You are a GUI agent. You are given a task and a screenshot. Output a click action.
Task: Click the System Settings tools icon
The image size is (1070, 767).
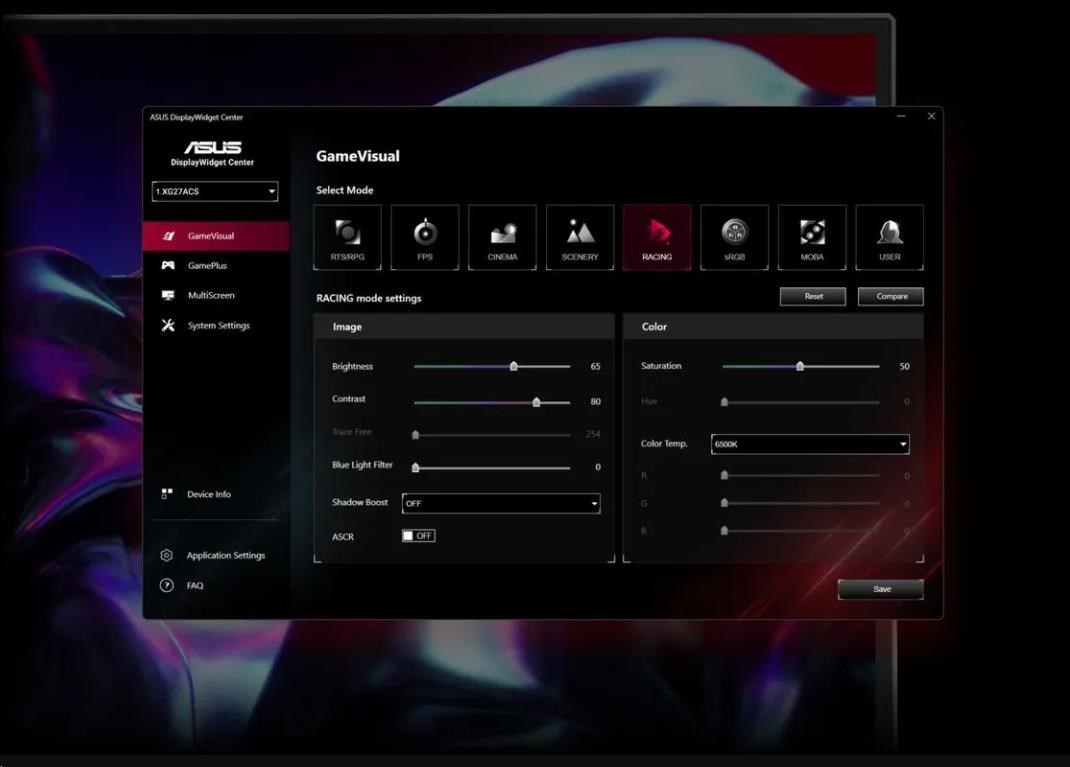tap(168, 325)
